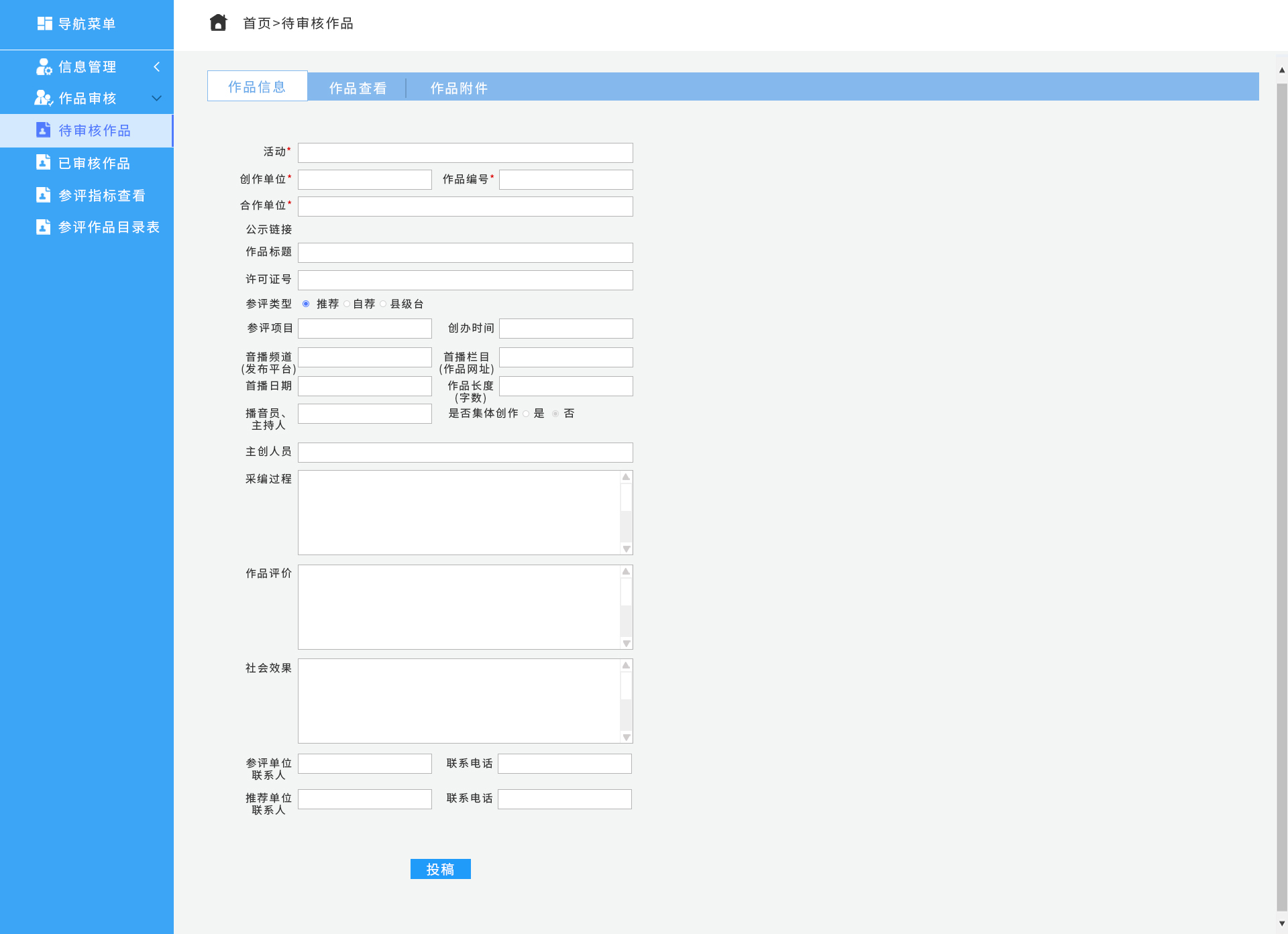Screen dimensions: 1288x934
Task: Select the 推荐 radio button
Action: [306, 304]
